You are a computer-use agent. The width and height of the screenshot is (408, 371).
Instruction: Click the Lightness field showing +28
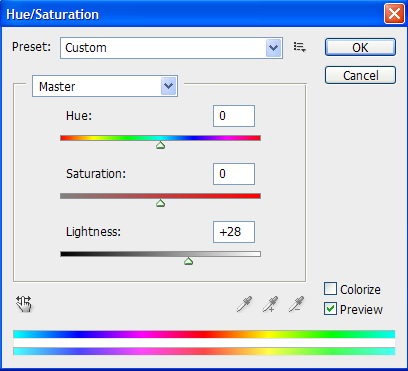(234, 232)
